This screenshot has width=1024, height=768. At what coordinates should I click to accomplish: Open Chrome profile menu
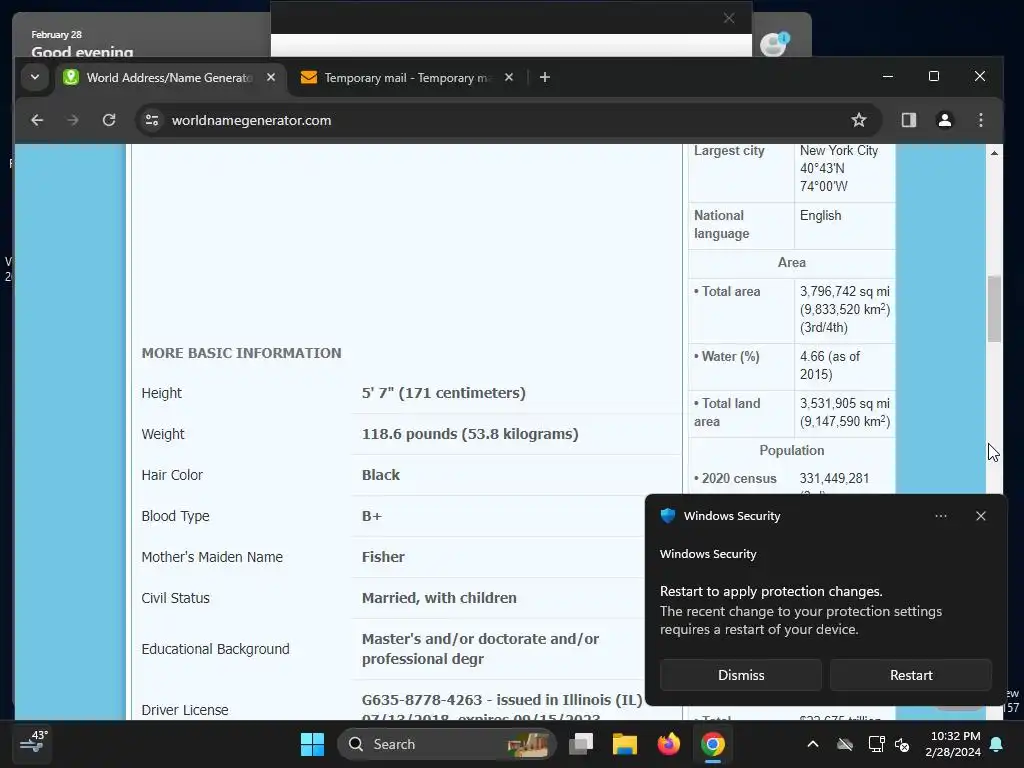(x=944, y=120)
